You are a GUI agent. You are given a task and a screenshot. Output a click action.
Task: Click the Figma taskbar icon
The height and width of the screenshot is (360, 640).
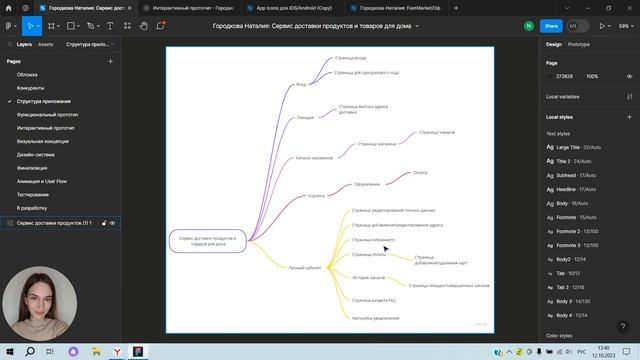pos(138,351)
